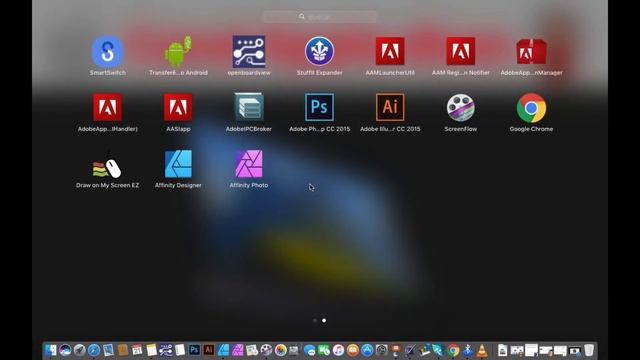Open AAMLauncherUtil app

point(390,51)
